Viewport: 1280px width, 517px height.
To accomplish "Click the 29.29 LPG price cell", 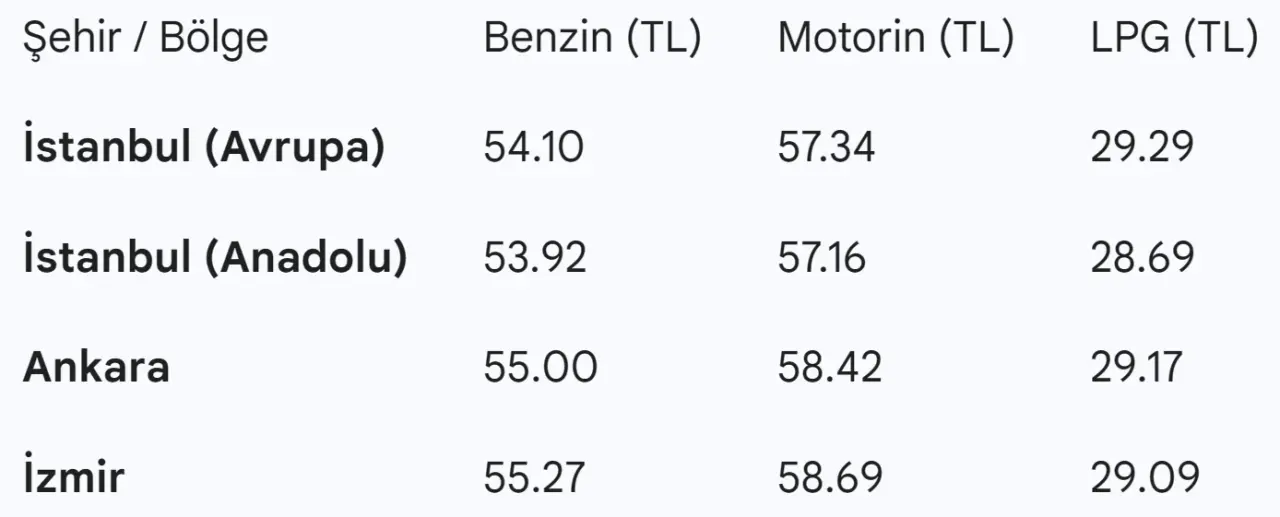I will (x=1142, y=148).
